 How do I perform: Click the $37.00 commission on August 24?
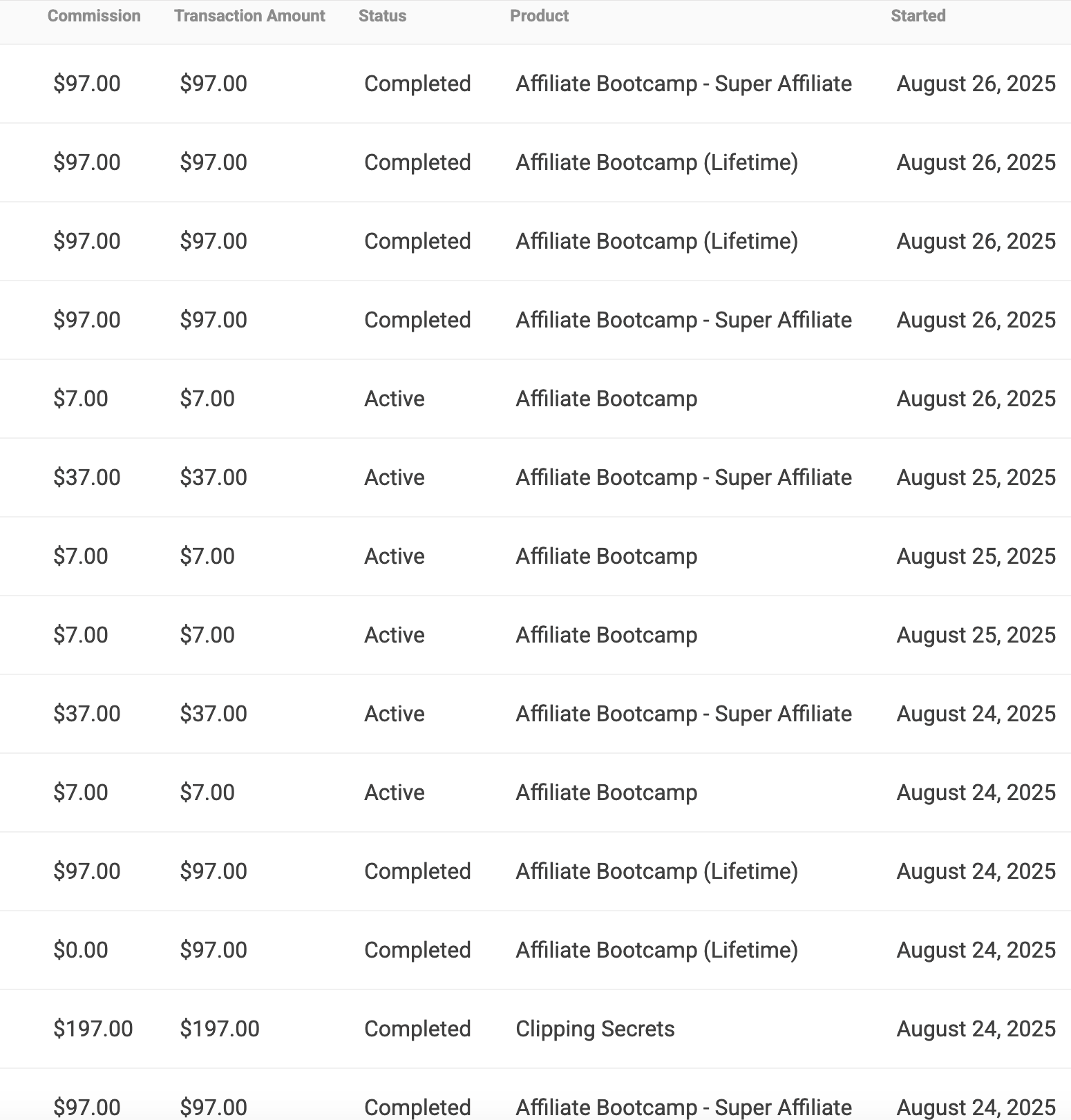pyautogui.click(x=87, y=714)
